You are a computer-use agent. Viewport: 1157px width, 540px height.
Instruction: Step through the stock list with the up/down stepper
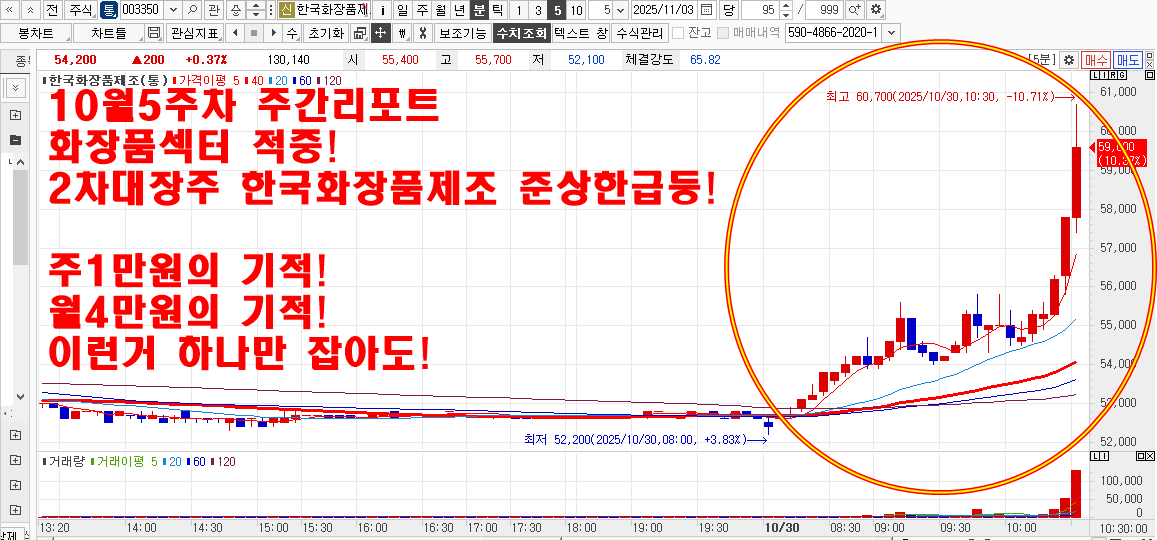click(x=256, y=10)
